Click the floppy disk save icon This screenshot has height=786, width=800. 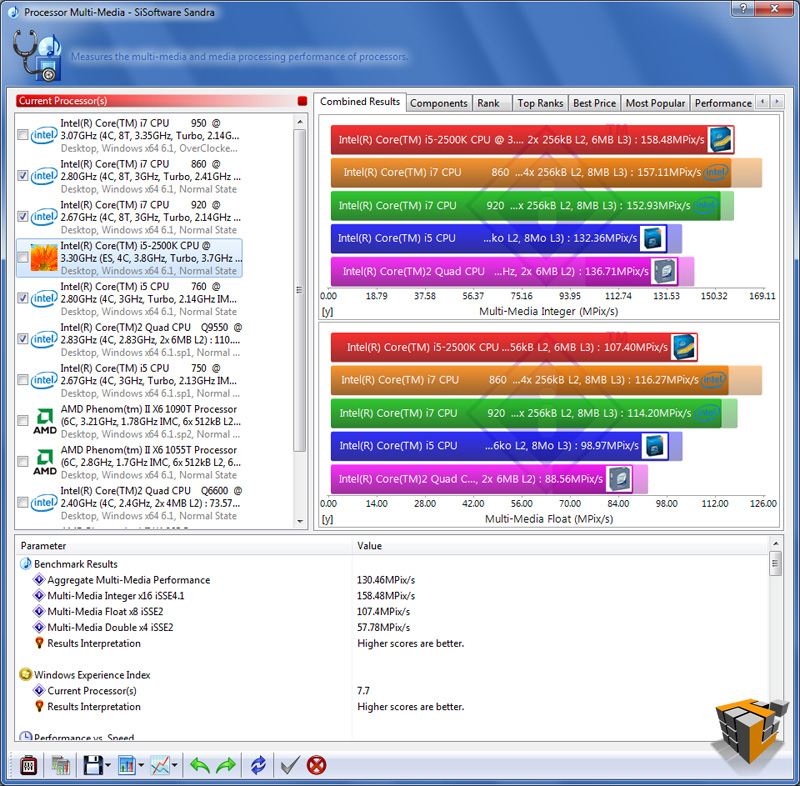[x=93, y=765]
